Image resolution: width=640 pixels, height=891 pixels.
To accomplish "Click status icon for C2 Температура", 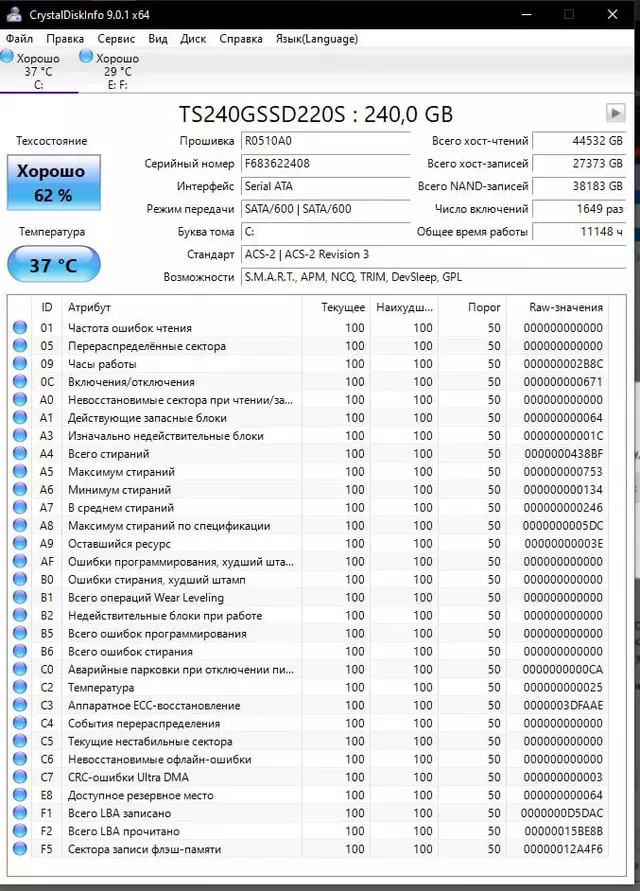I will (20, 687).
